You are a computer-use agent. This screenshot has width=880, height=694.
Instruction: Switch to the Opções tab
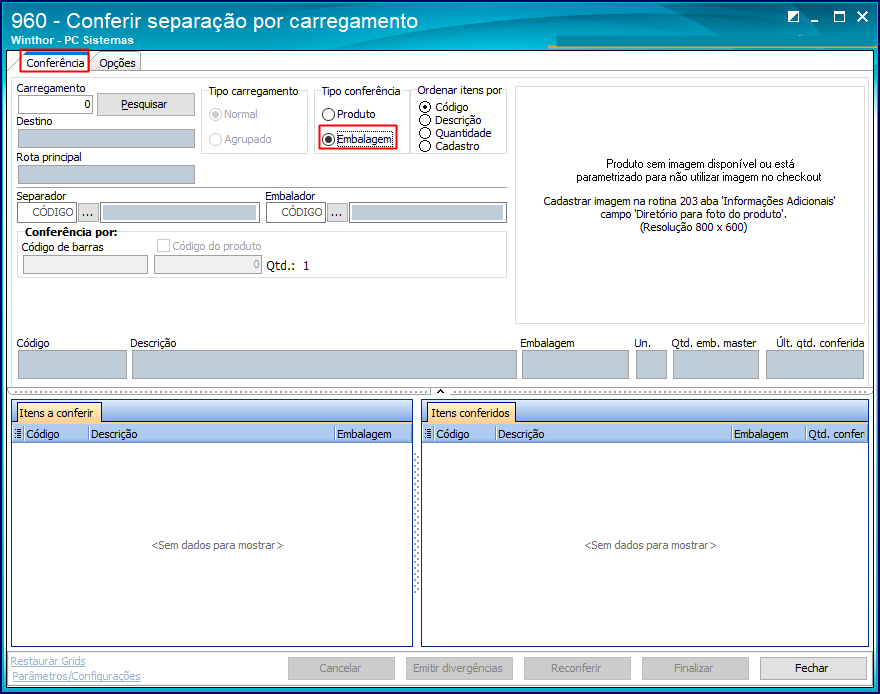(x=117, y=63)
